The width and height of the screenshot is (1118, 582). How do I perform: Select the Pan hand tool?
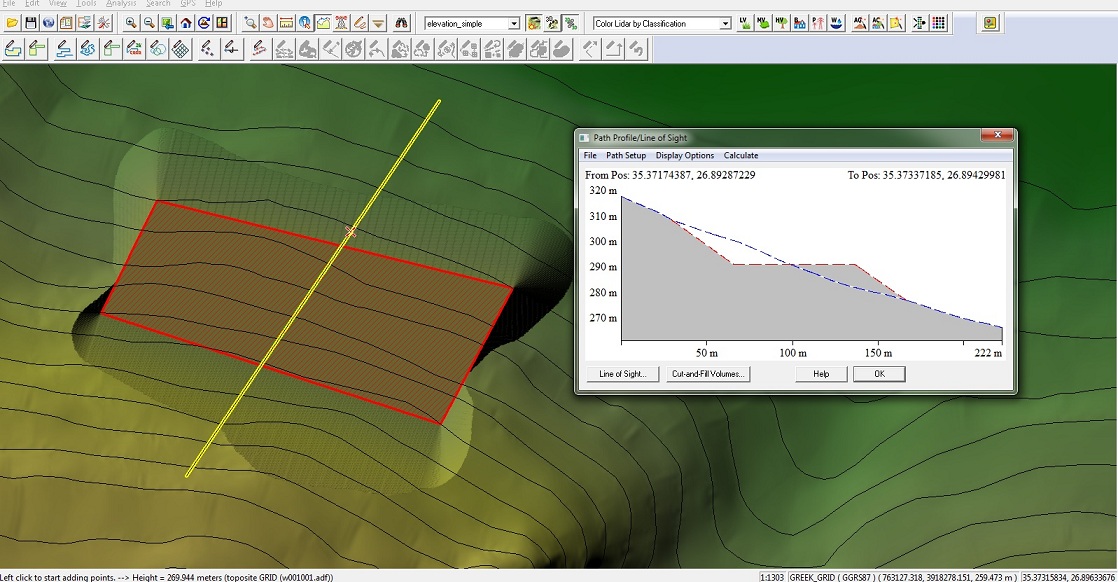[268, 23]
